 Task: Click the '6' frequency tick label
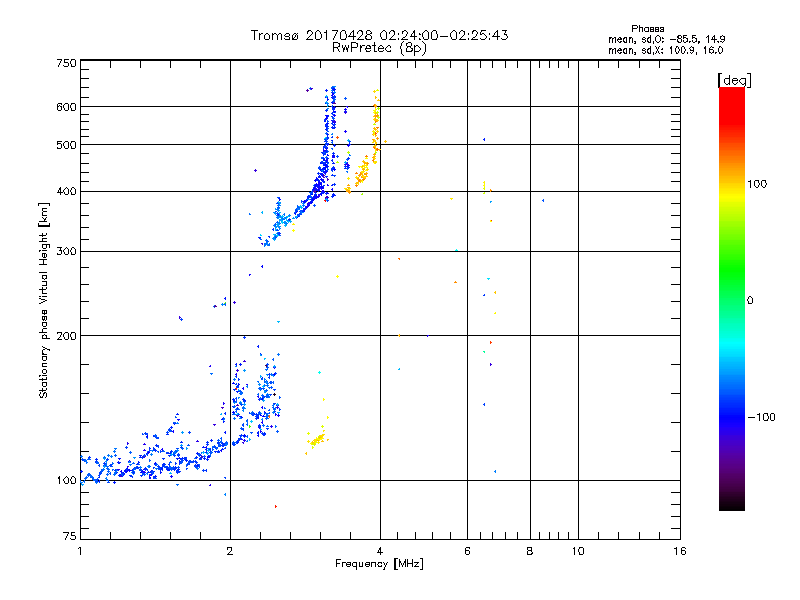click(467, 551)
